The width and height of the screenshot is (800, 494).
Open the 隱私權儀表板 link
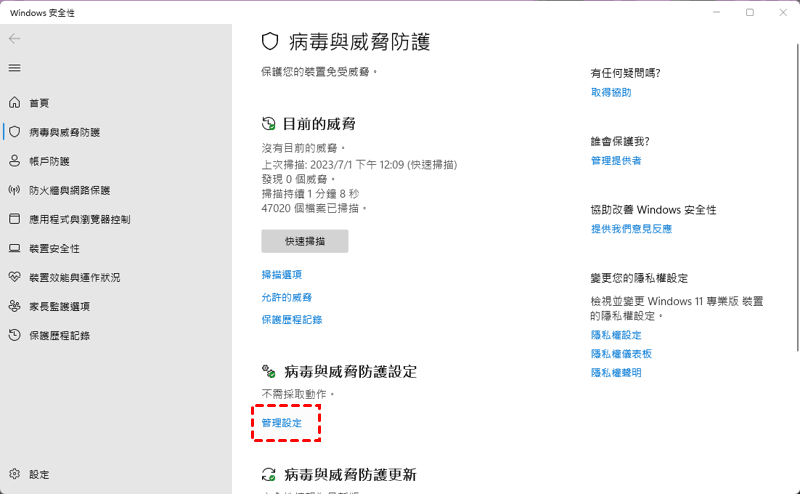621,353
